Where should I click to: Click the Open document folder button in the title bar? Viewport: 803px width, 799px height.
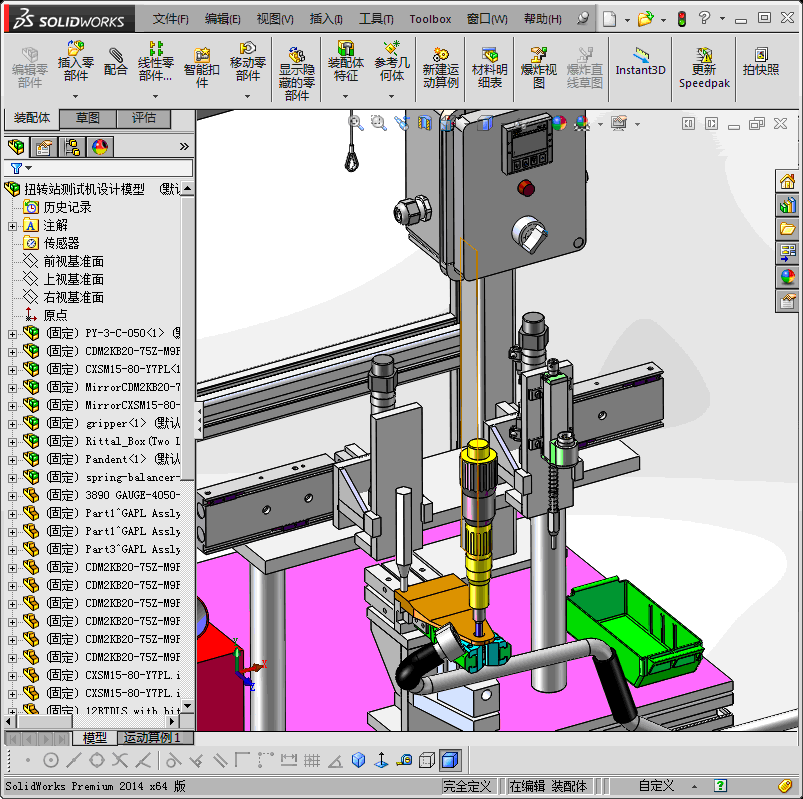click(x=645, y=19)
